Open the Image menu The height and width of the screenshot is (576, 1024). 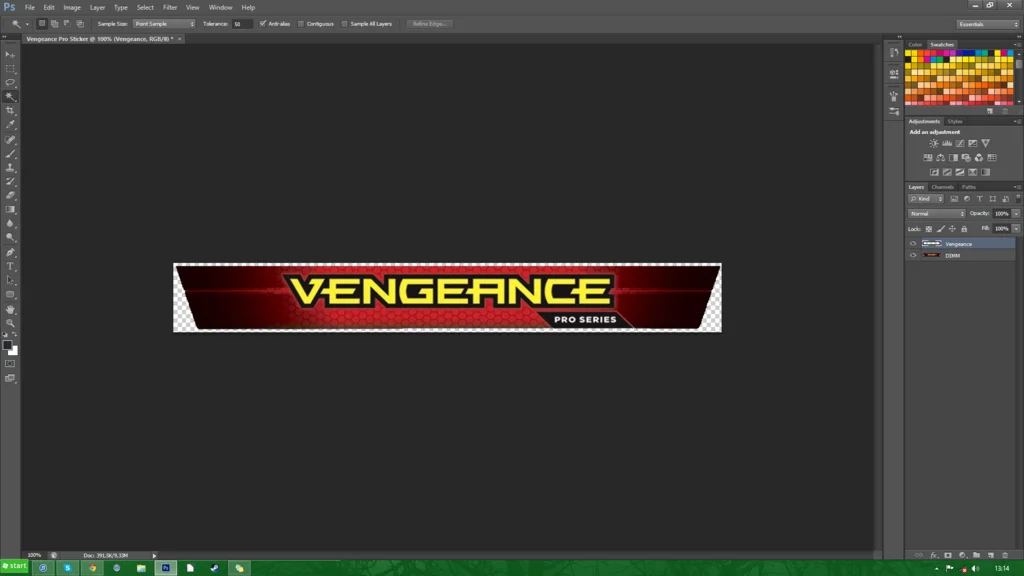pyautogui.click(x=72, y=7)
